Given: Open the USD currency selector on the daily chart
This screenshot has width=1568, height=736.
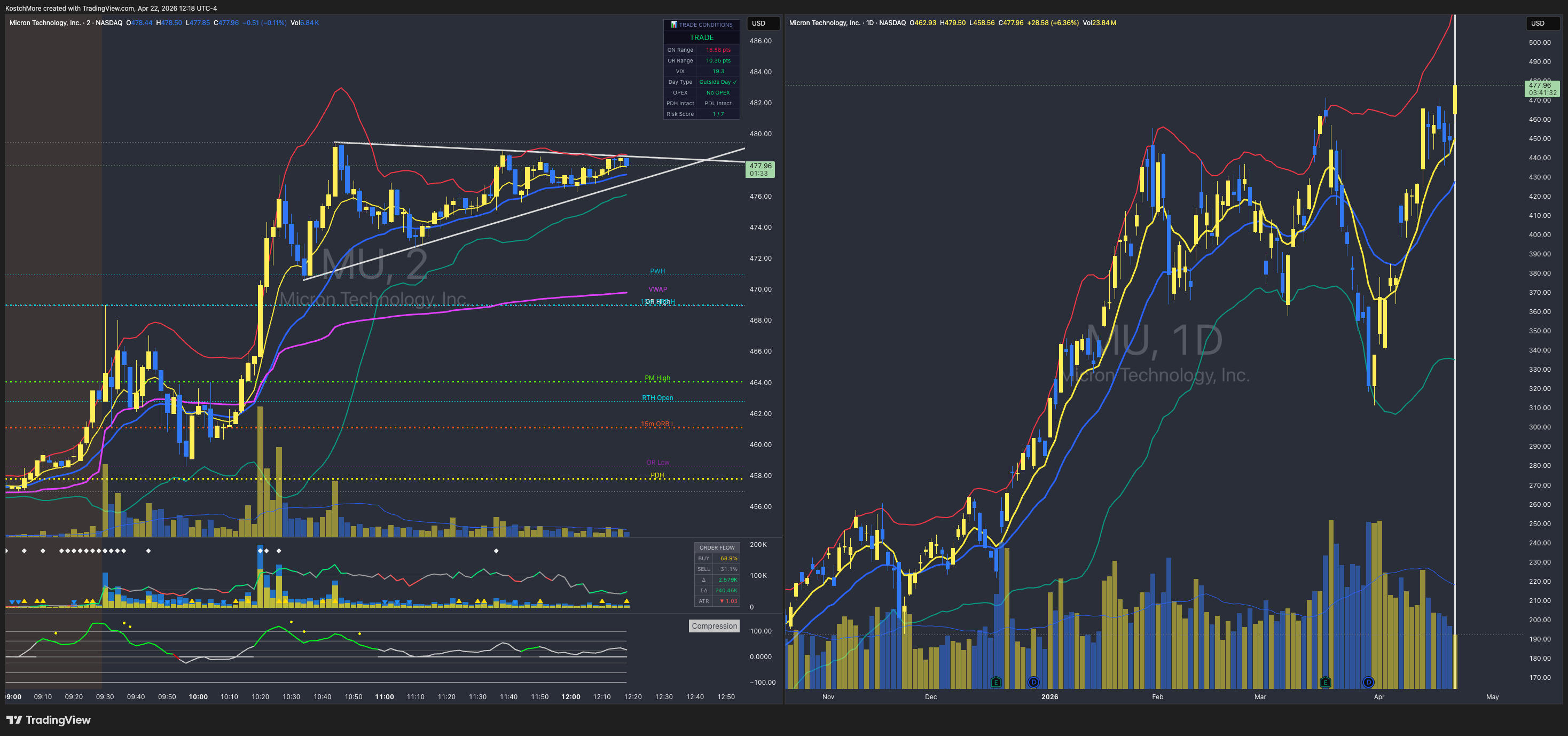Looking at the screenshot, I should (x=1542, y=23).
